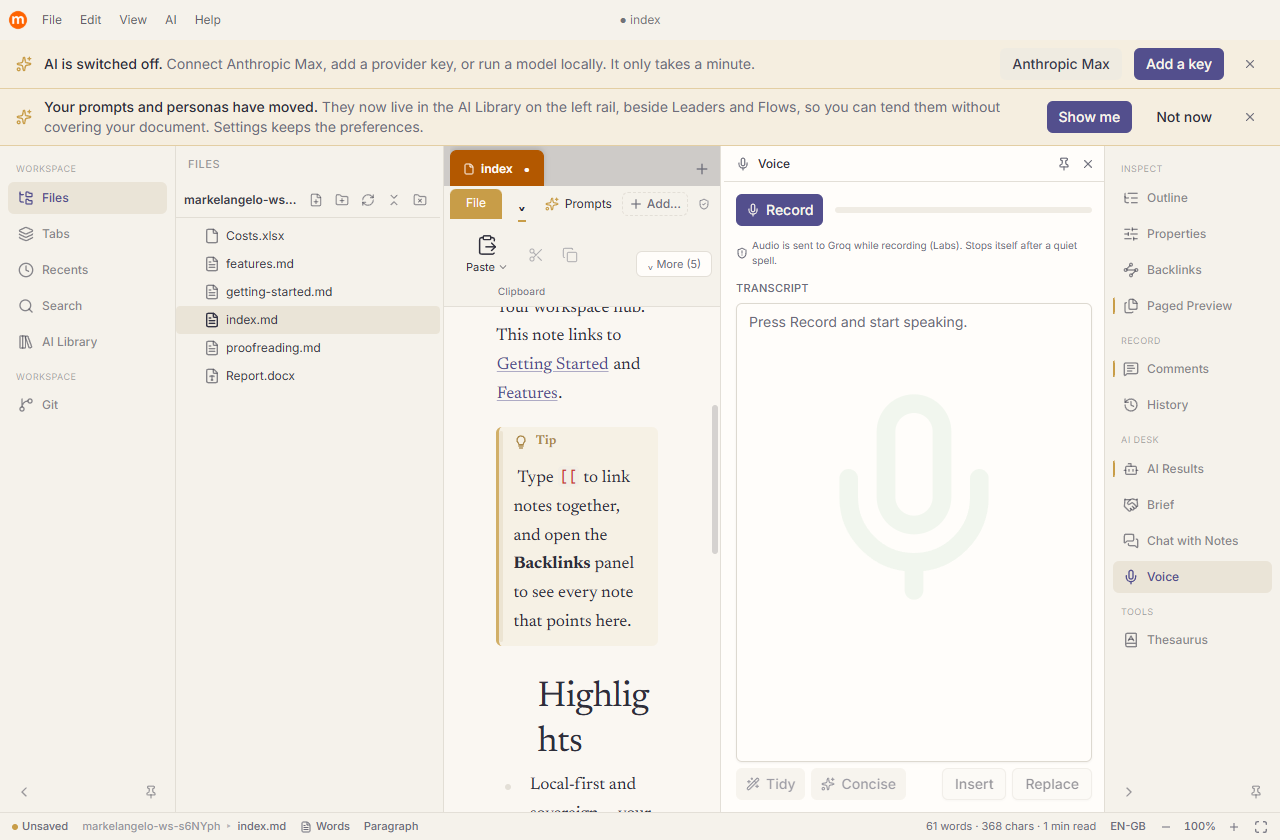Viewport: 1280px width, 840px height.
Task: Open the File menu
Action: coord(52,20)
